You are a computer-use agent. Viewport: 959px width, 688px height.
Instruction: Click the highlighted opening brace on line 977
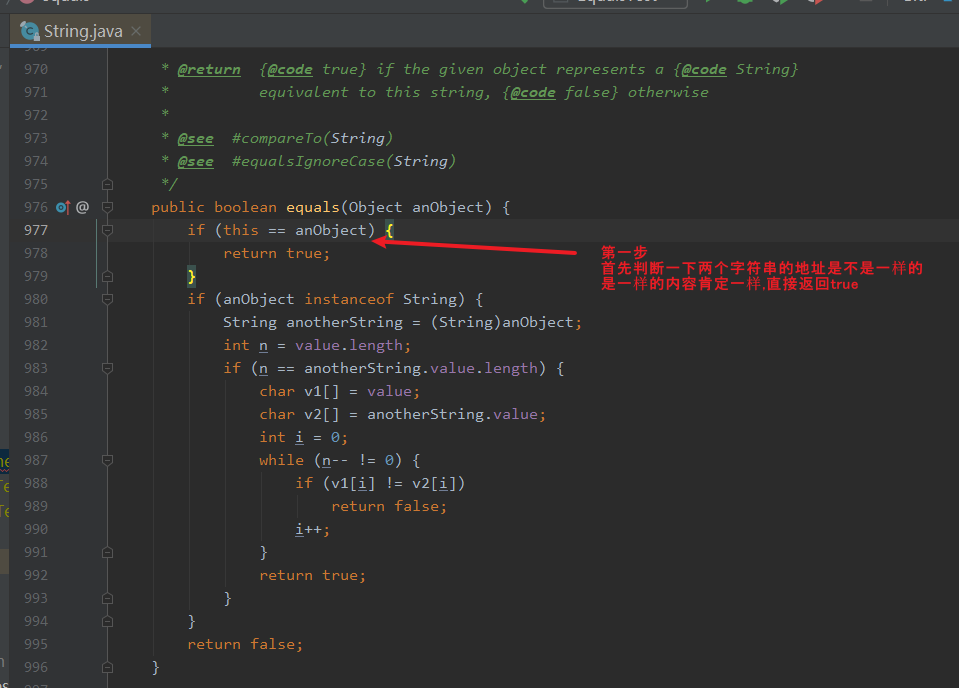point(390,231)
